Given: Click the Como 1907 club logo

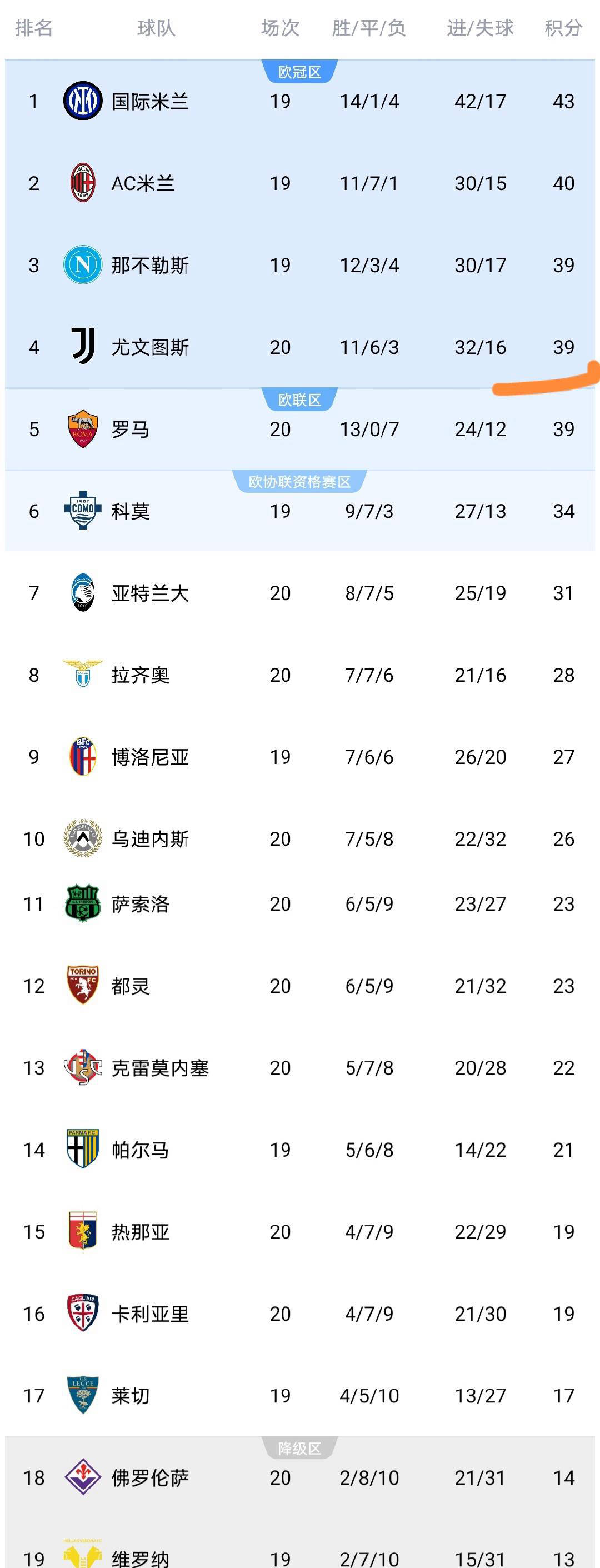Looking at the screenshot, I should coord(83,511).
